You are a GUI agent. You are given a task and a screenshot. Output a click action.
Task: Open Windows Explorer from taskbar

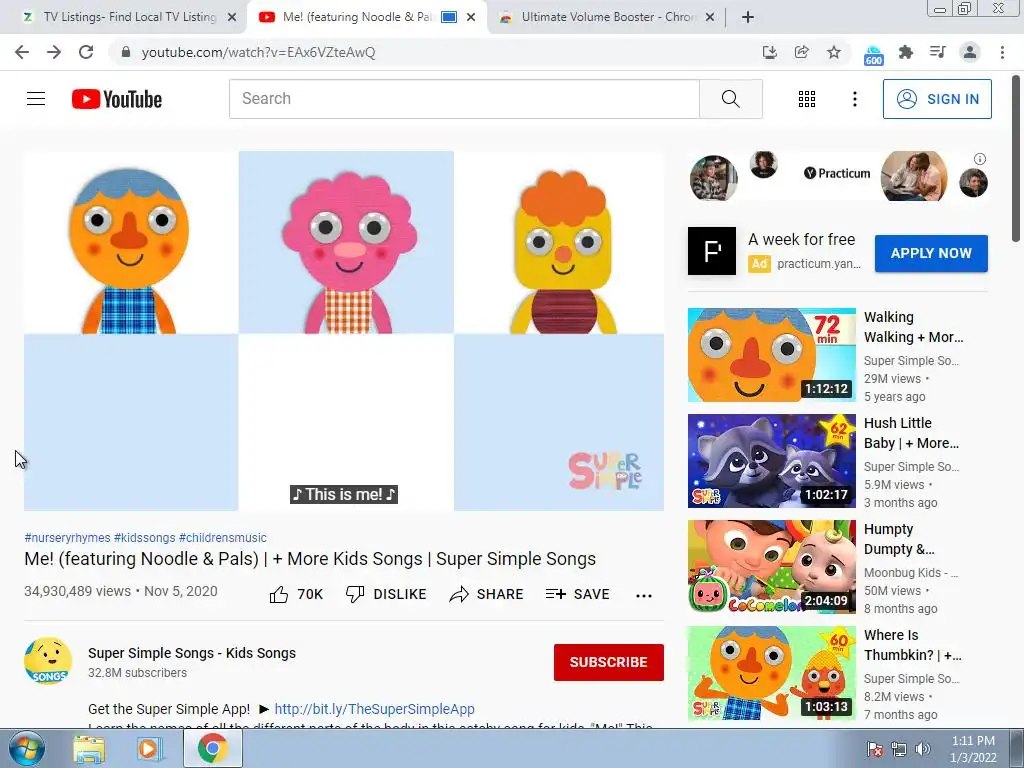point(89,749)
